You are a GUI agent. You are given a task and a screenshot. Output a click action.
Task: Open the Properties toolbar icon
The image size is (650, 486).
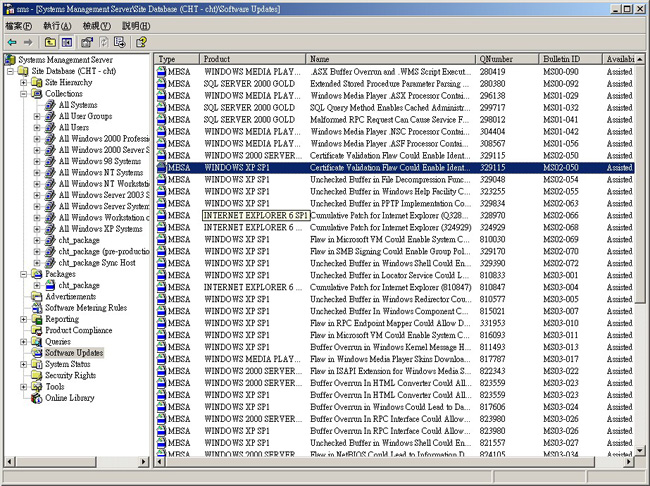coord(87,42)
